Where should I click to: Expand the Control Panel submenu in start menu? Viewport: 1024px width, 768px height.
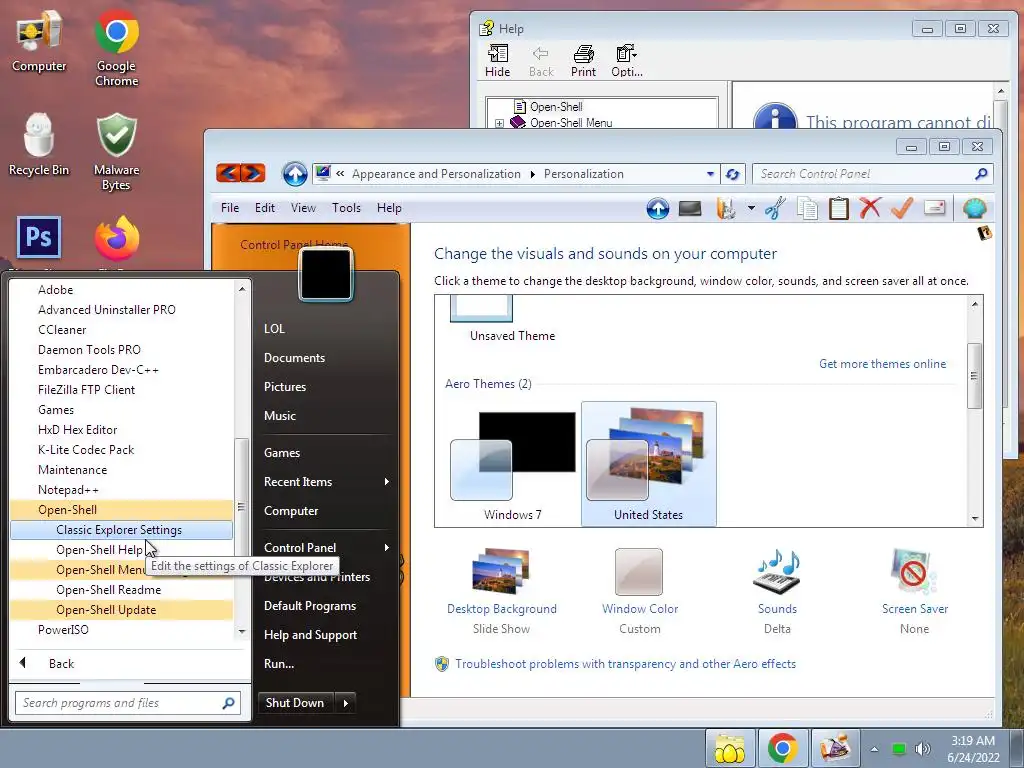[x=387, y=548]
